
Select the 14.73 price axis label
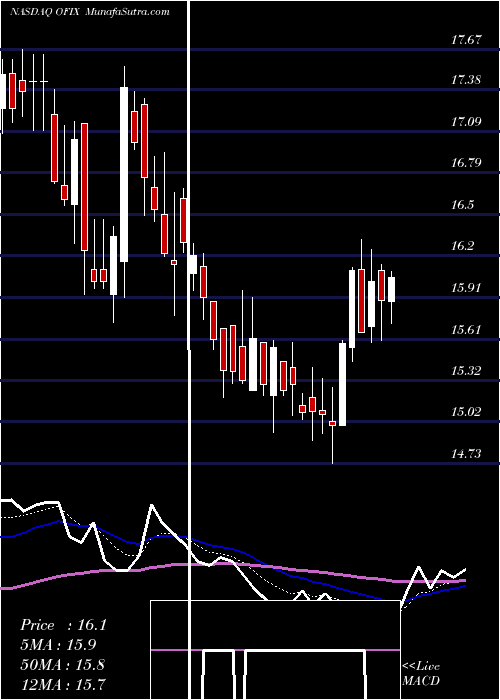tap(466, 454)
